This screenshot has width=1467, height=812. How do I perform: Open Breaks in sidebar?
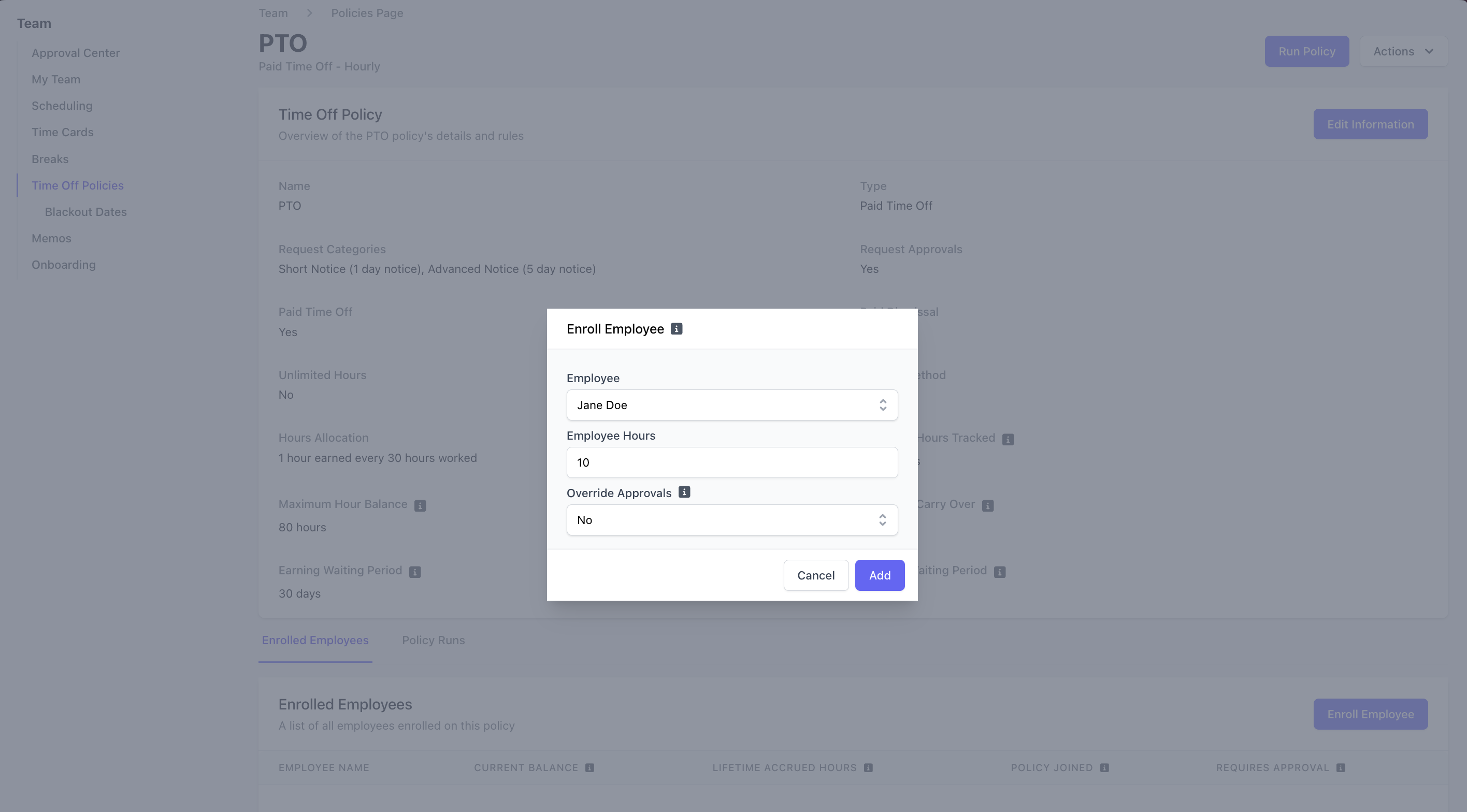pyautogui.click(x=50, y=159)
